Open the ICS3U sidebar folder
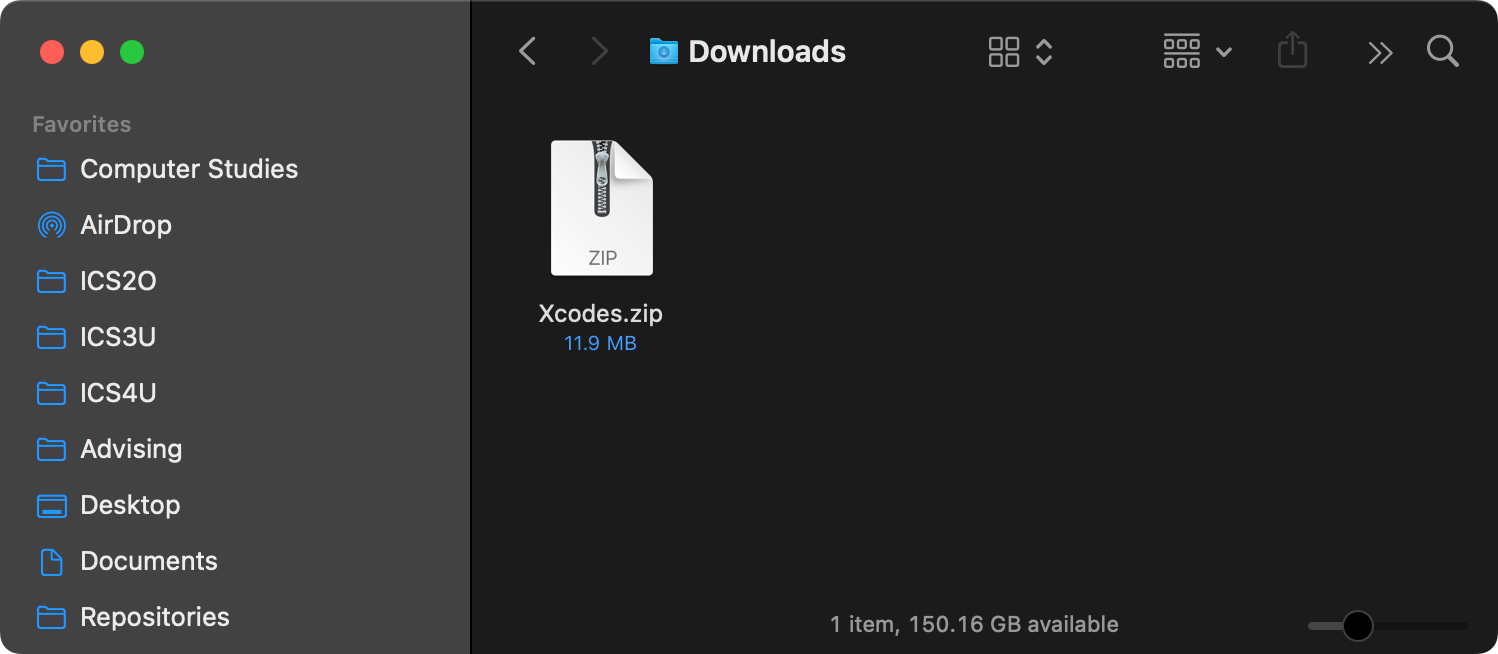 [117, 337]
